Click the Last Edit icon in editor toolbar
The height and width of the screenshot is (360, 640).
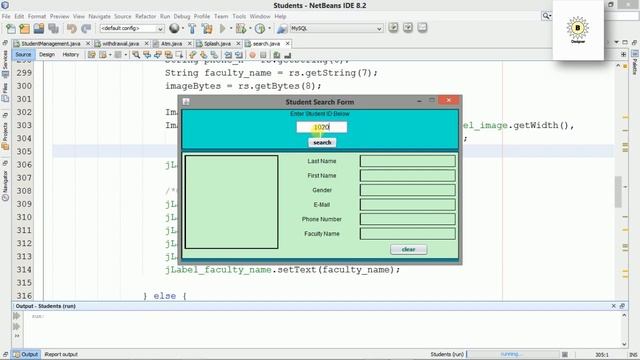coord(91,55)
